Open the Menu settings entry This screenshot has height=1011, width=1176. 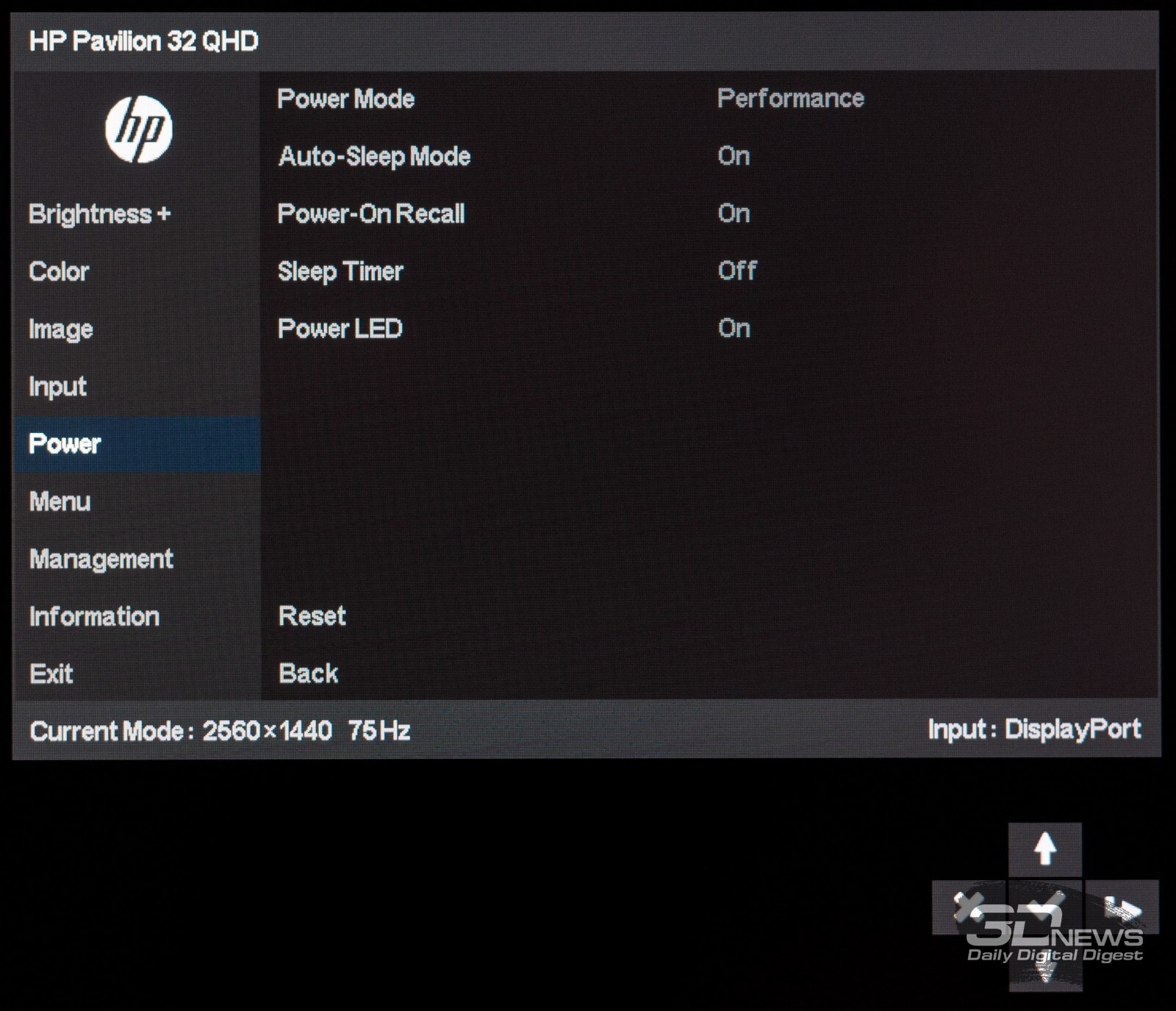(x=60, y=501)
